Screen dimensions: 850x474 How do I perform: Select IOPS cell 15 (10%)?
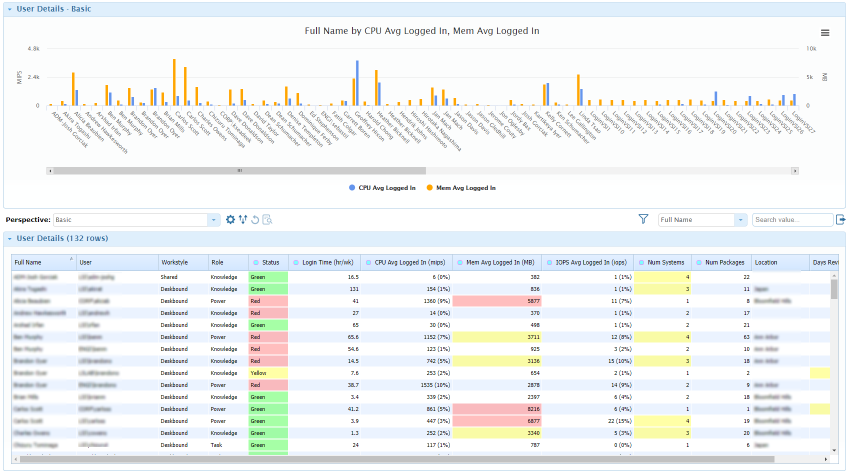588,361
